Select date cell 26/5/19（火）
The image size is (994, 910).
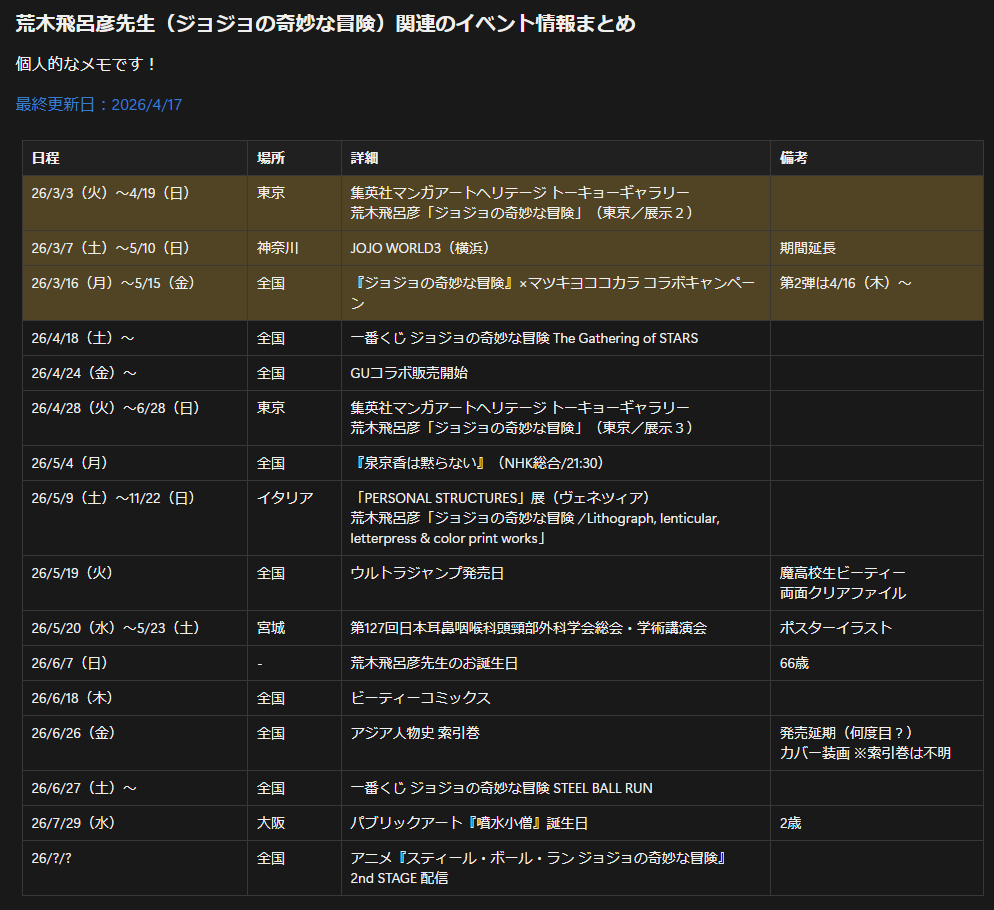pos(135,583)
